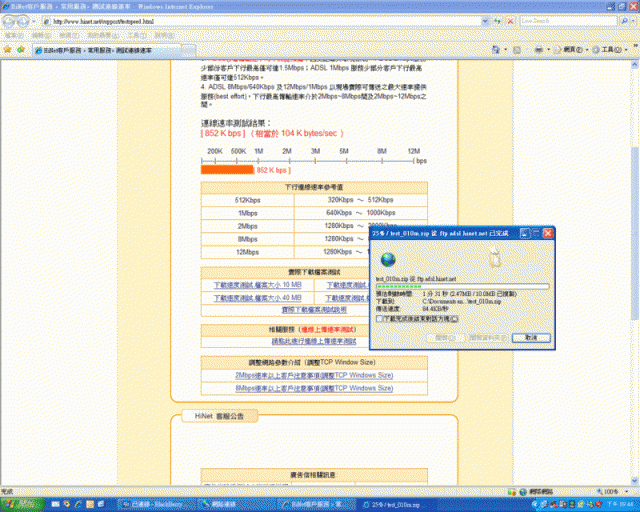
Task: Close the file download dialog
Action: tap(548, 233)
